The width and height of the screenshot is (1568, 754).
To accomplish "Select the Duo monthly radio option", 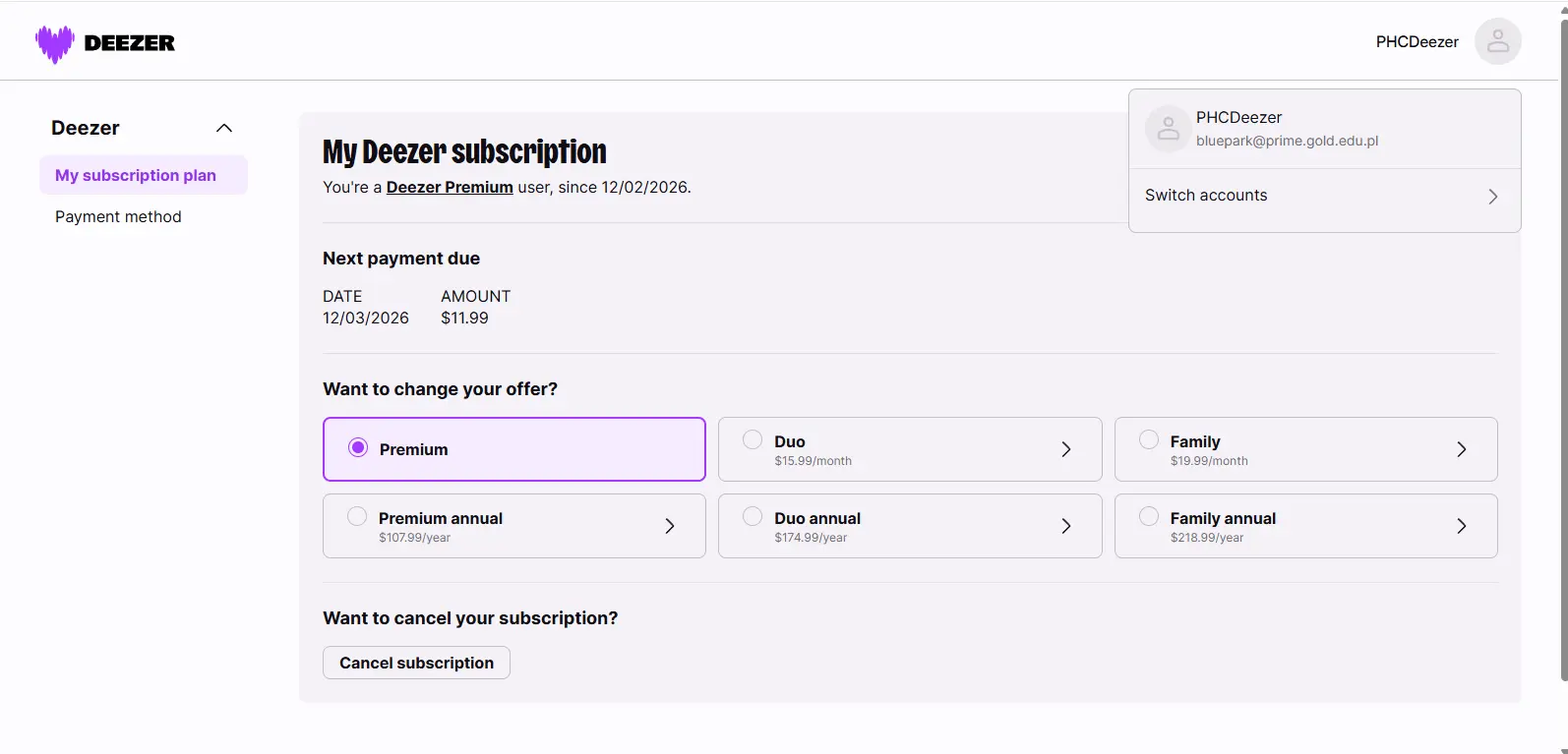I will point(753,439).
